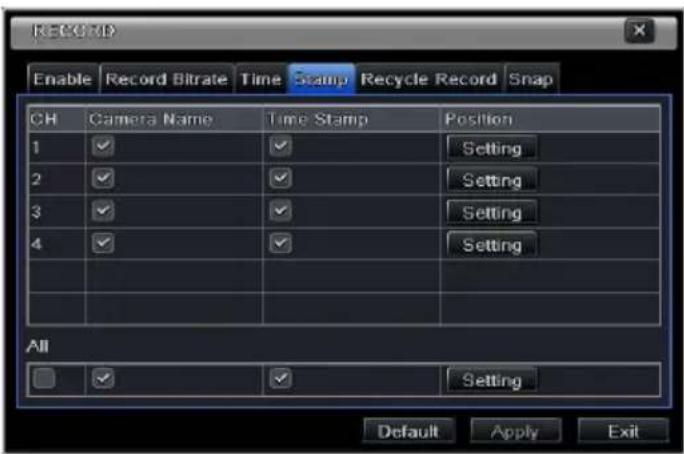Image resolution: width=684 pixels, height=454 pixels.
Task: Select the Stamp tab
Action: (321, 79)
